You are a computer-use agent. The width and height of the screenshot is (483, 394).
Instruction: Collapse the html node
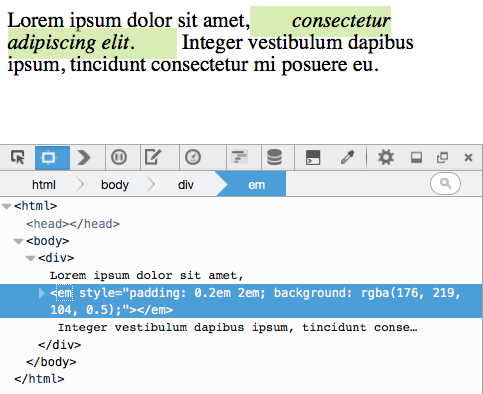pos(7,206)
